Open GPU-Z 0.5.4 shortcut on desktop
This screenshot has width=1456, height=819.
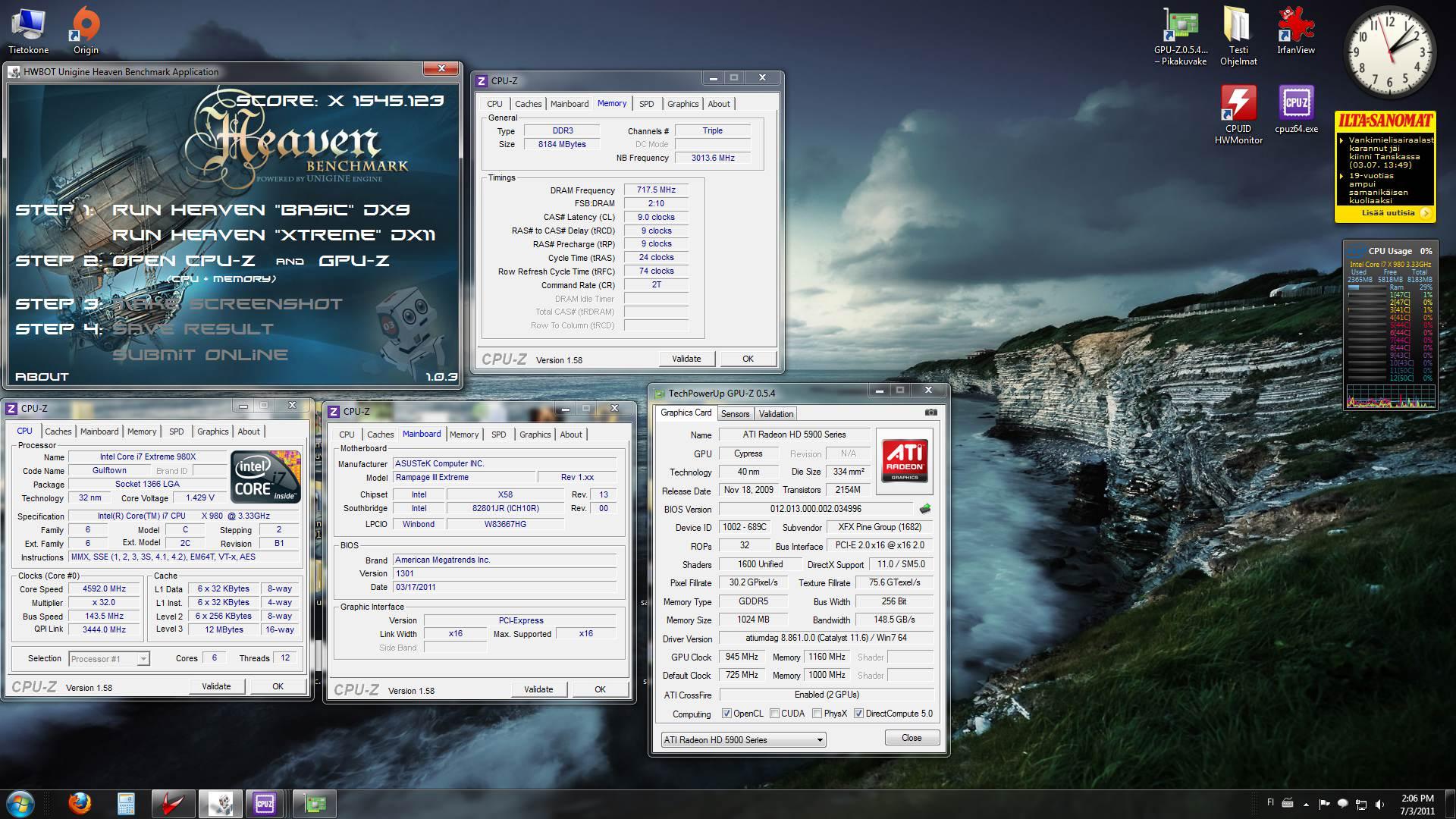pos(1181,36)
